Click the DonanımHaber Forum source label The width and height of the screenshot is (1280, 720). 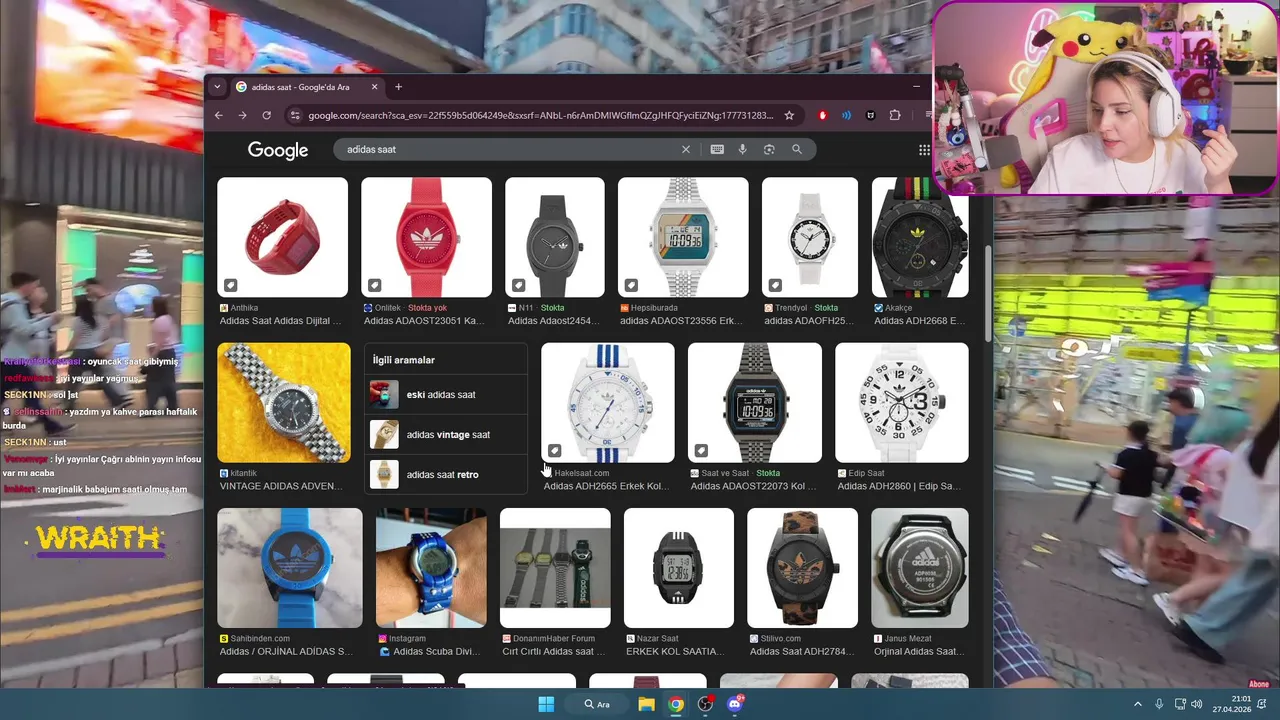(553, 638)
